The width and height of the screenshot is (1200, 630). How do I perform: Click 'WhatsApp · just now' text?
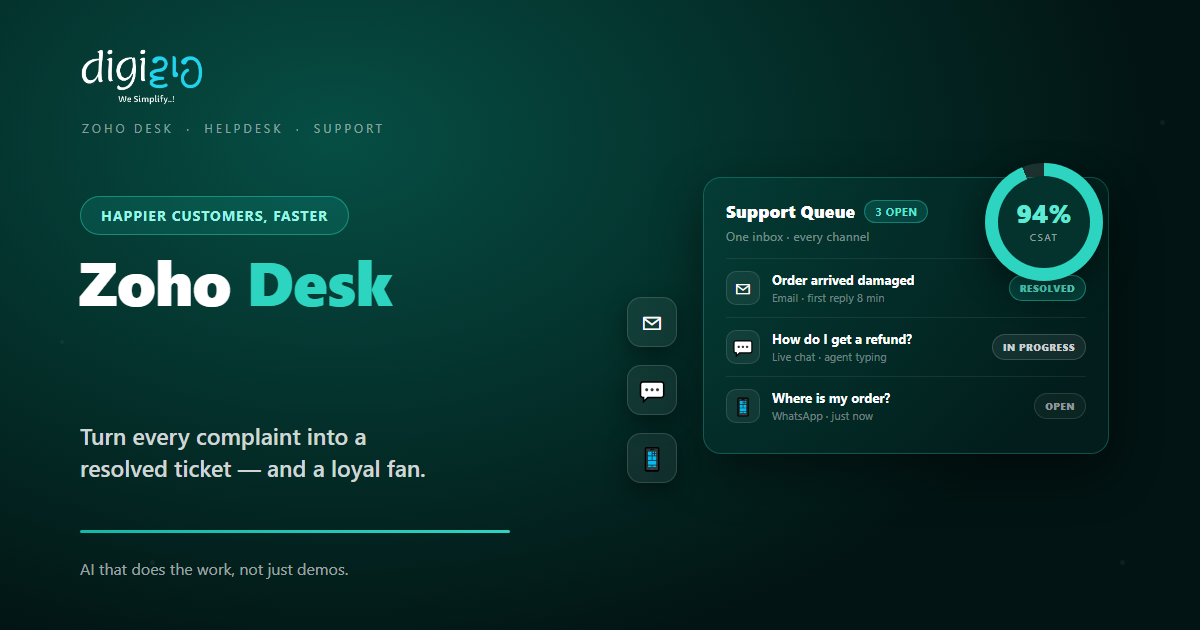click(822, 416)
